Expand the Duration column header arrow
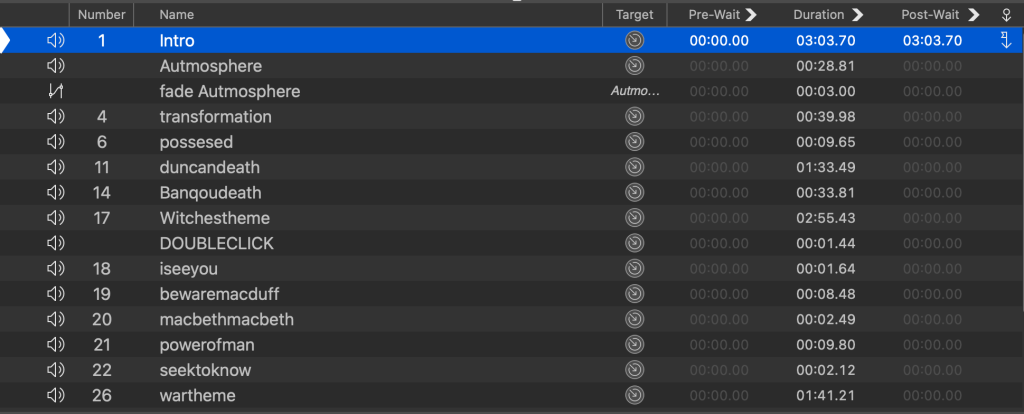1024x414 pixels. [856, 15]
